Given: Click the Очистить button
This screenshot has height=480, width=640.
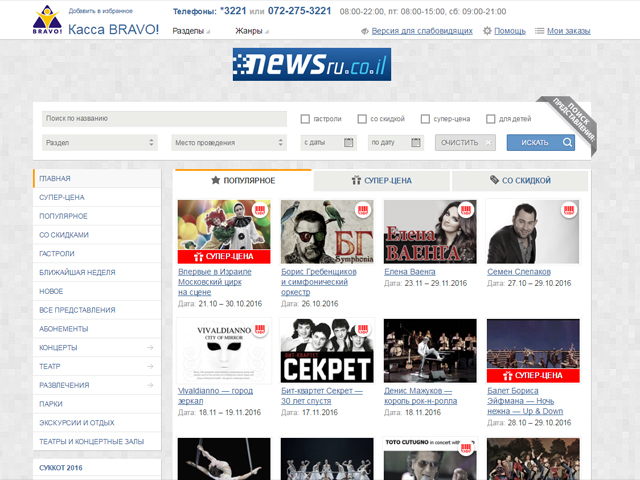Looking at the screenshot, I should click(465, 142).
